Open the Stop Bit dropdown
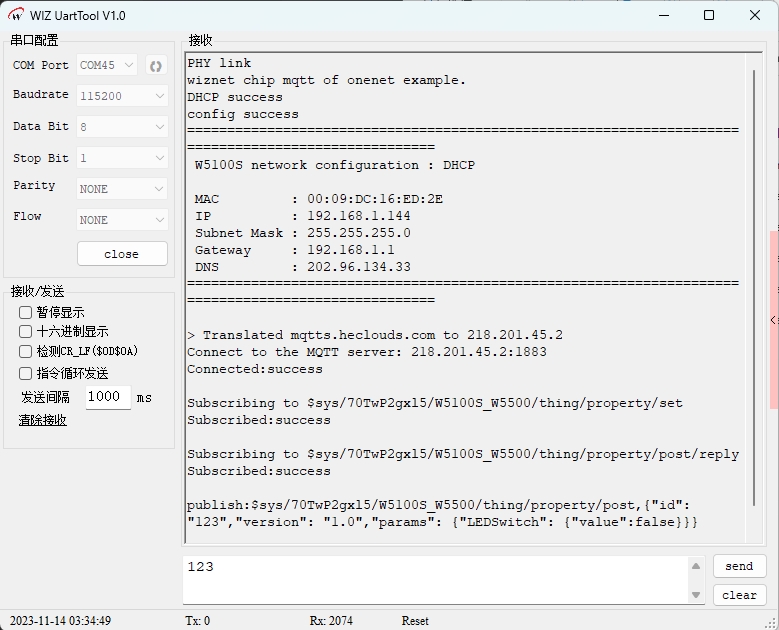Image resolution: width=779 pixels, height=630 pixels. (122, 158)
